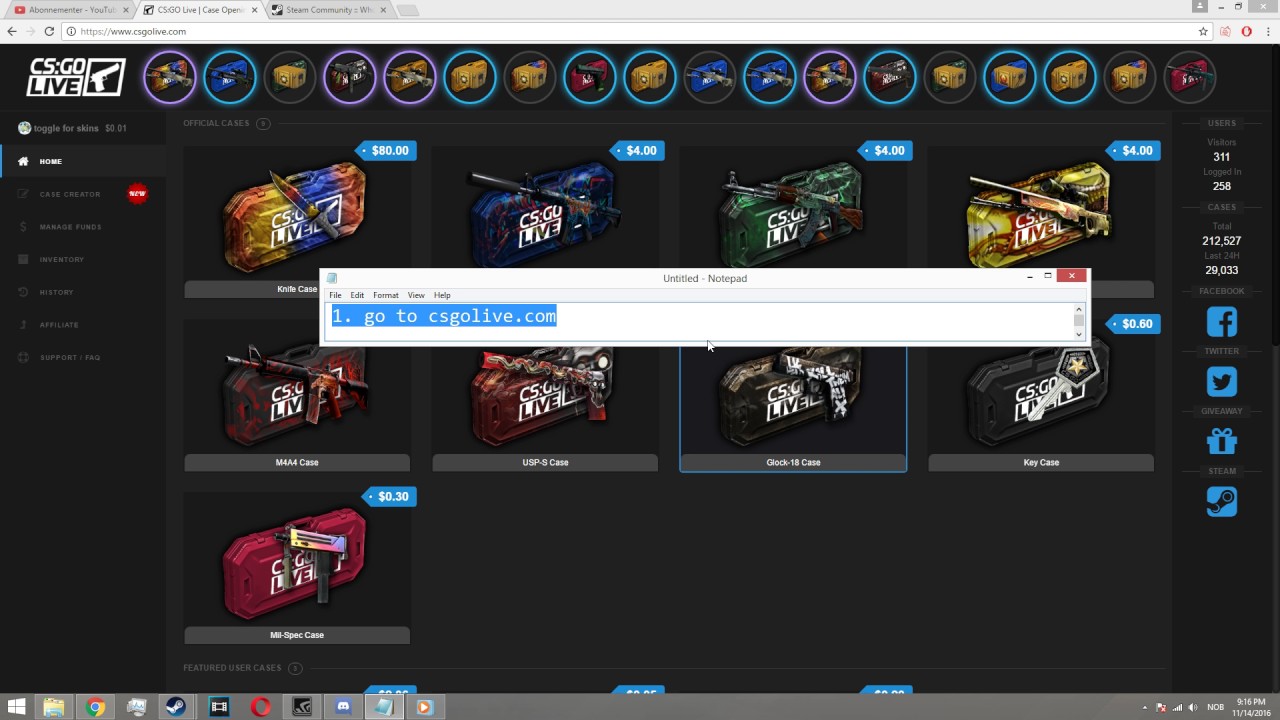Open the Key Case
The image size is (1280, 720).
(x=1041, y=395)
